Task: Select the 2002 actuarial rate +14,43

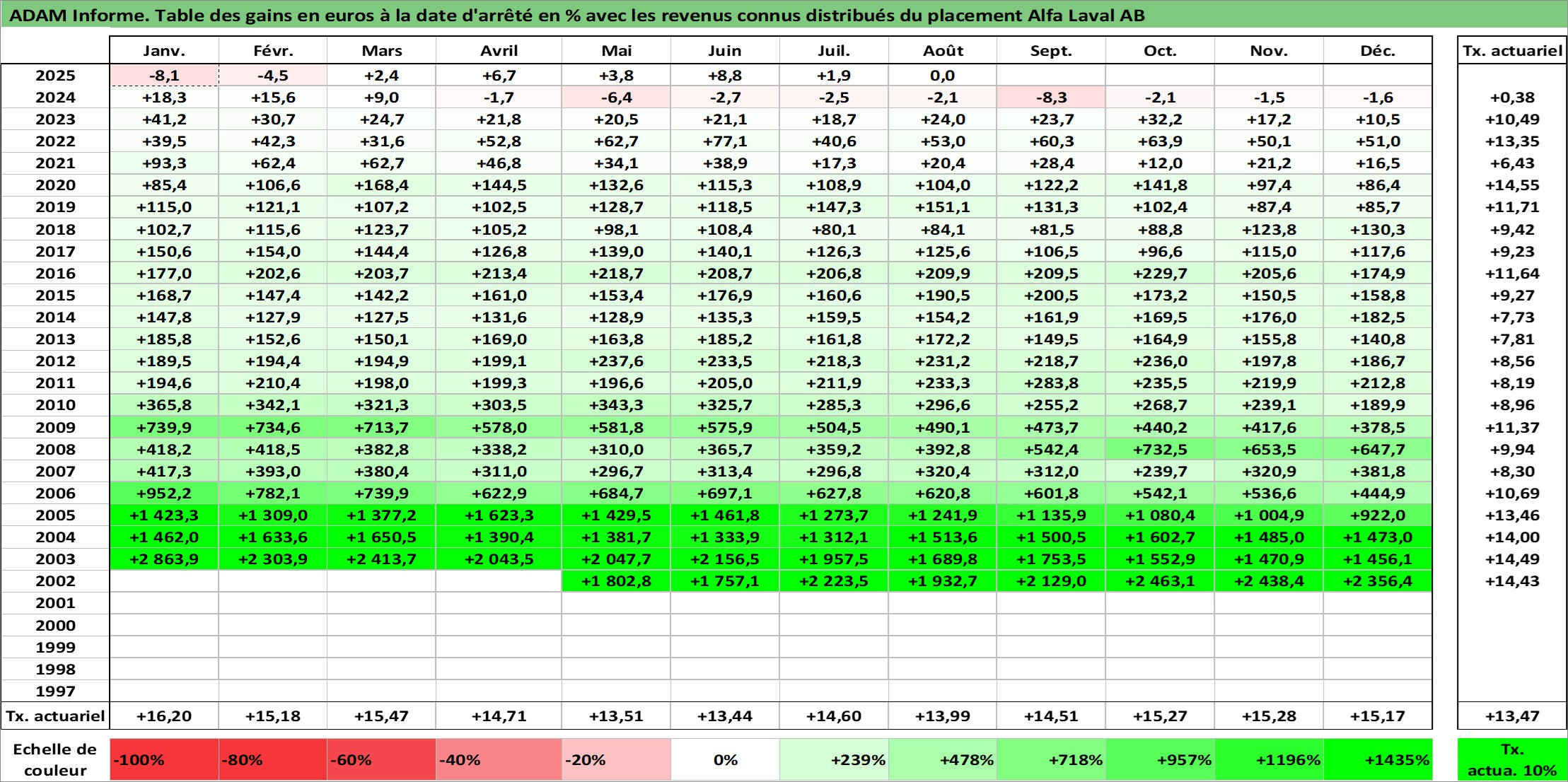Action: 1512,581
